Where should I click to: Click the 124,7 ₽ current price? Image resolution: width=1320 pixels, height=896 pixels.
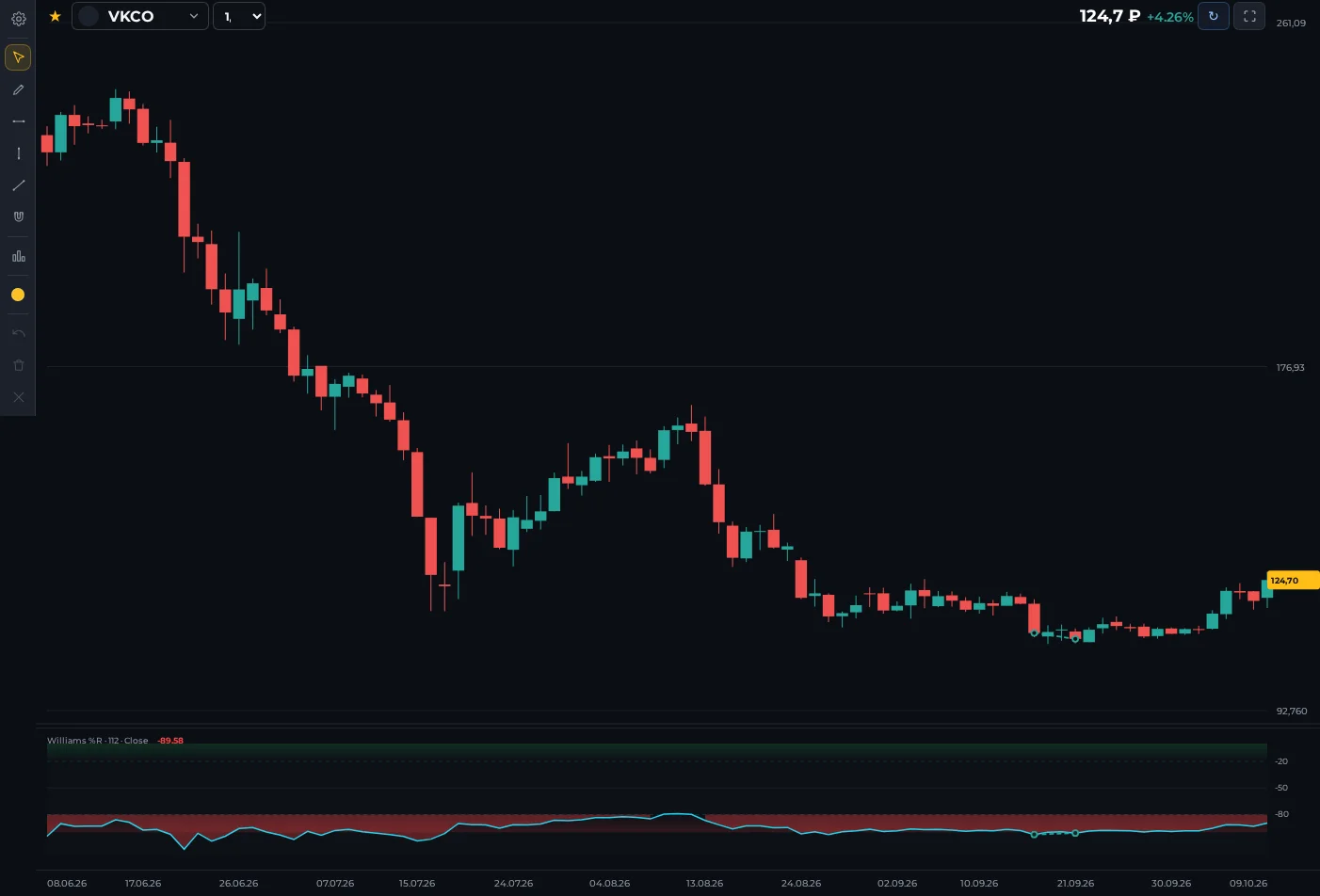(1110, 16)
